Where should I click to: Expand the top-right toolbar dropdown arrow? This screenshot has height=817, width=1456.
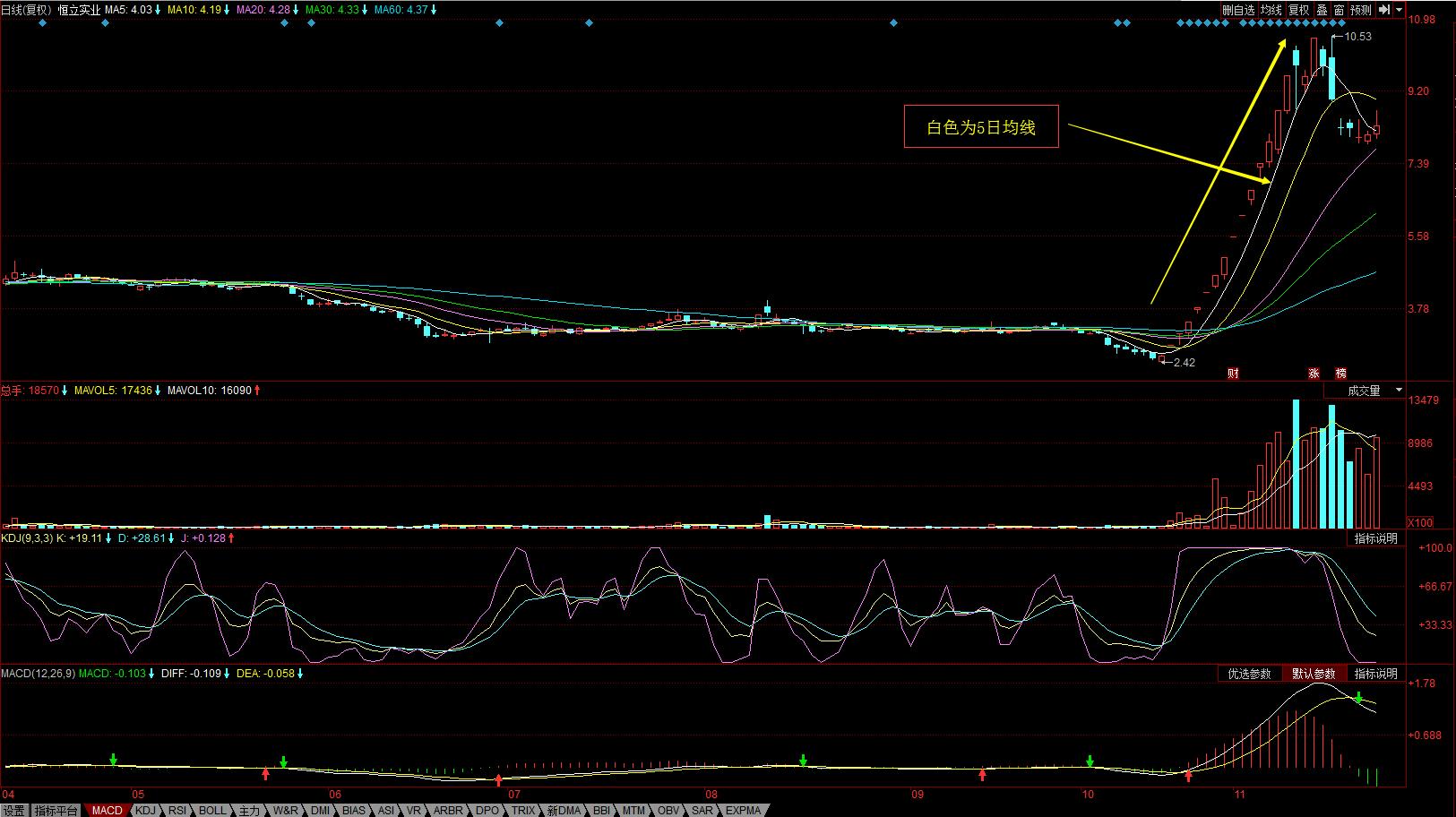point(1398,10)
